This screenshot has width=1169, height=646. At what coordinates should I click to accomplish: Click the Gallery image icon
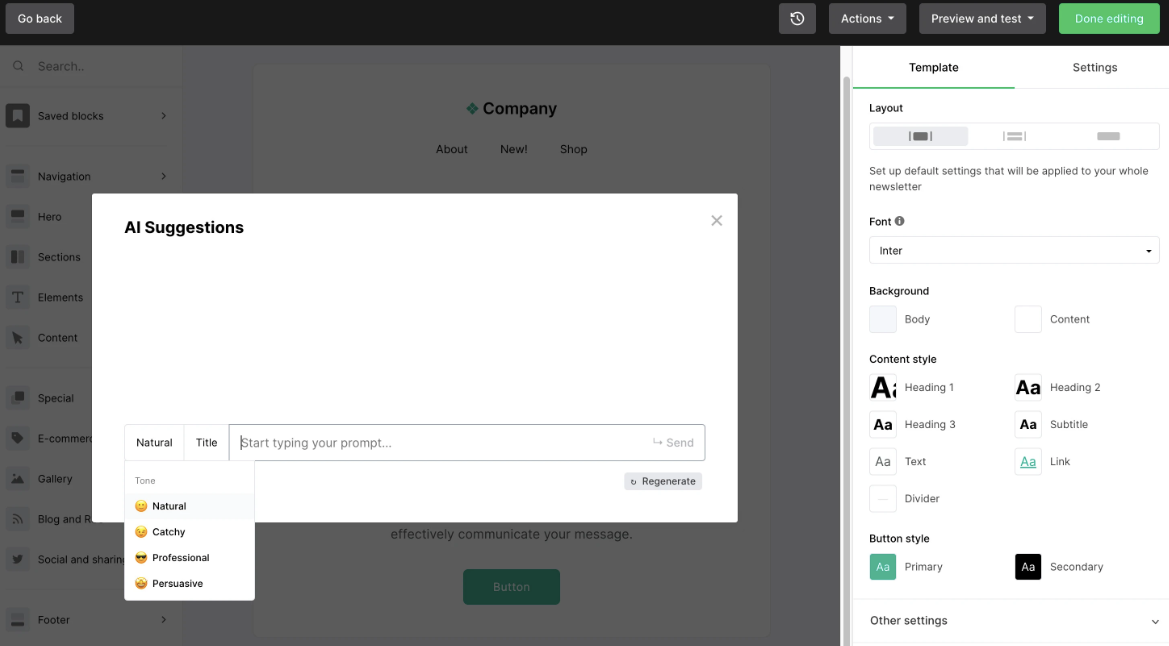[x=18, y=478]
